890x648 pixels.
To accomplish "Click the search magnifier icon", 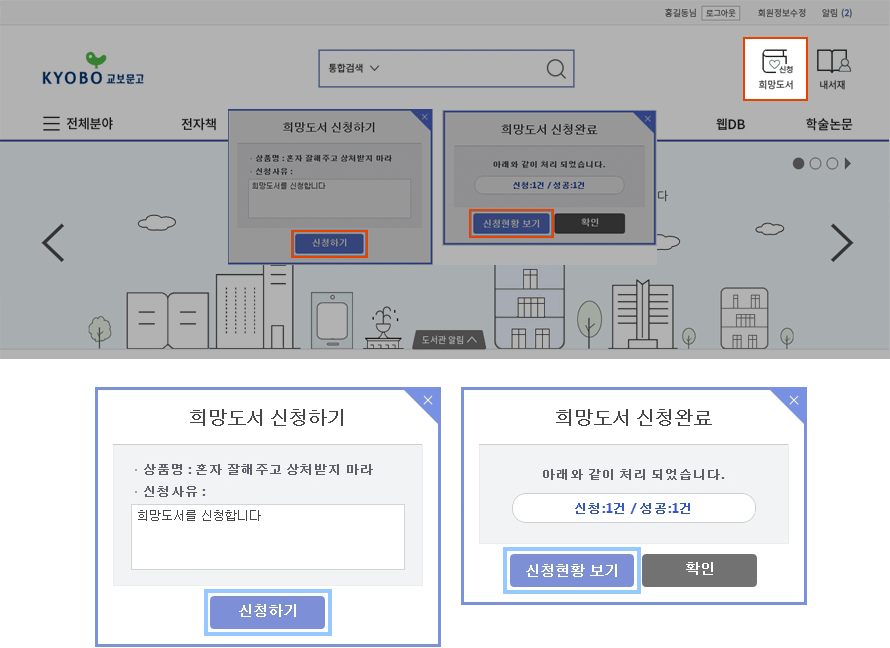I will pos(556,68).
